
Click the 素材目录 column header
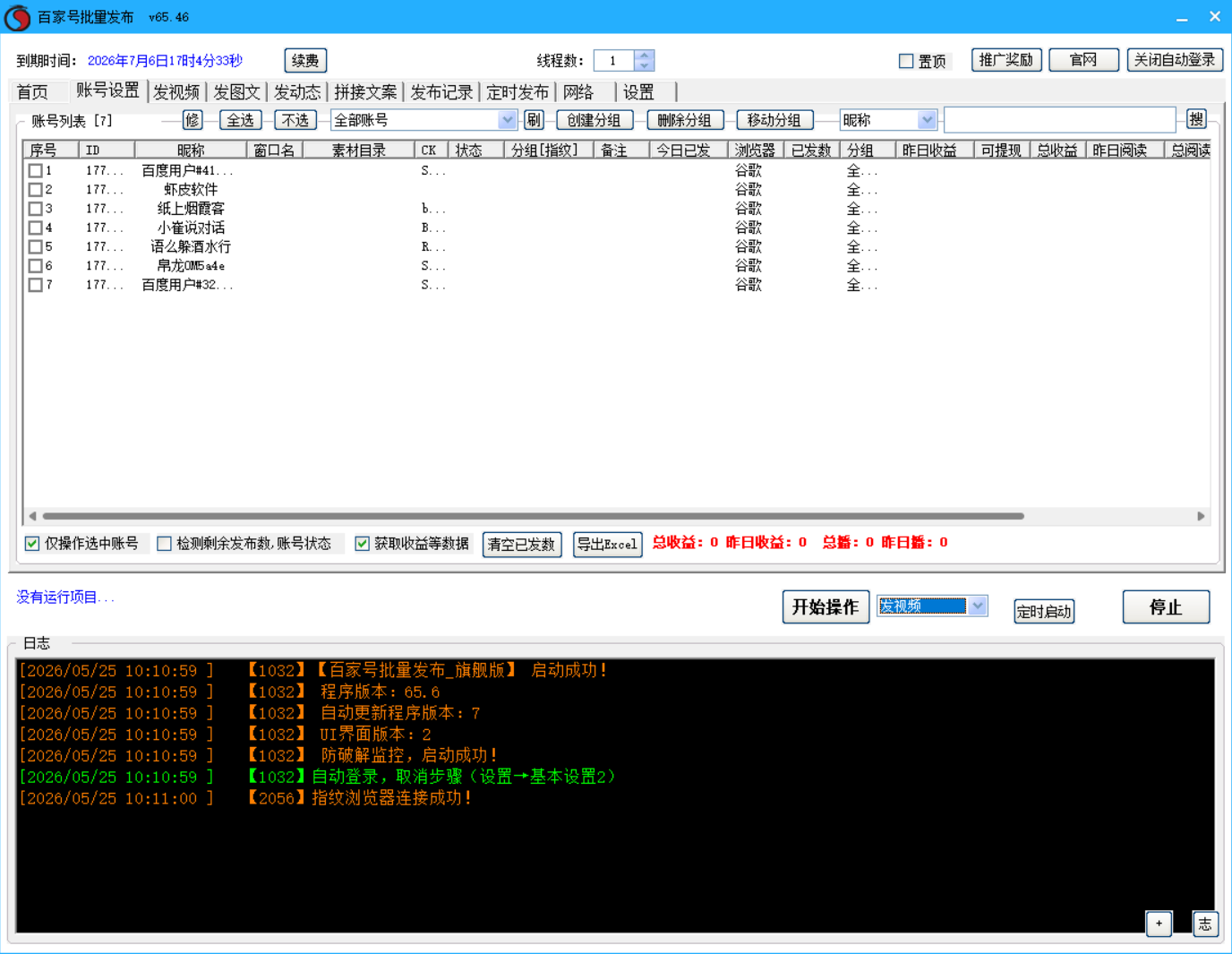(359, 150)
